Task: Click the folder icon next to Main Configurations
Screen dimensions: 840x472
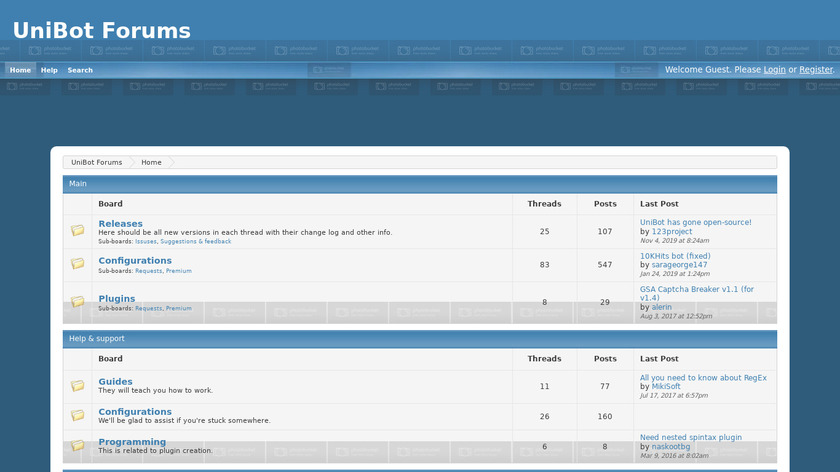Action: tap(78, 263)
